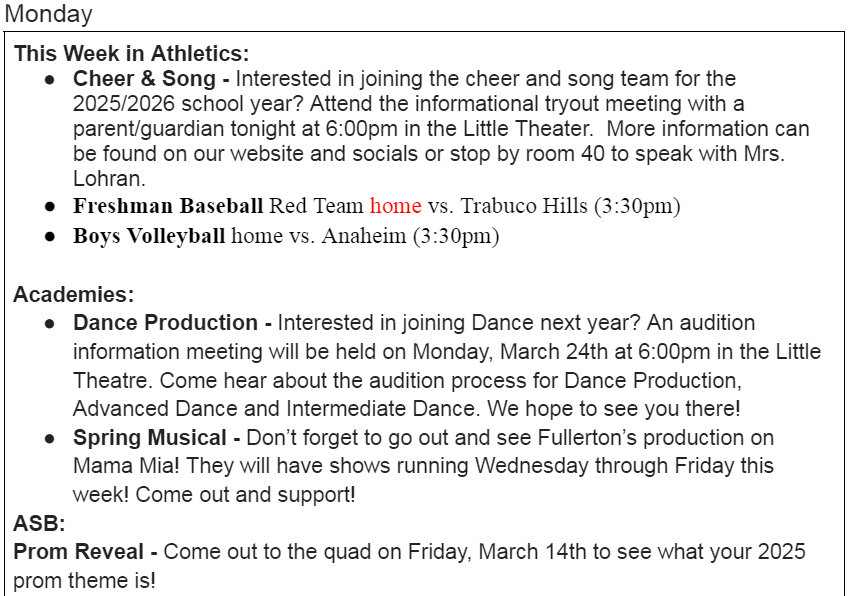
Task: Click the bullet before Cheer & Song
Action: pyautogui.click(x=50, y=80)
